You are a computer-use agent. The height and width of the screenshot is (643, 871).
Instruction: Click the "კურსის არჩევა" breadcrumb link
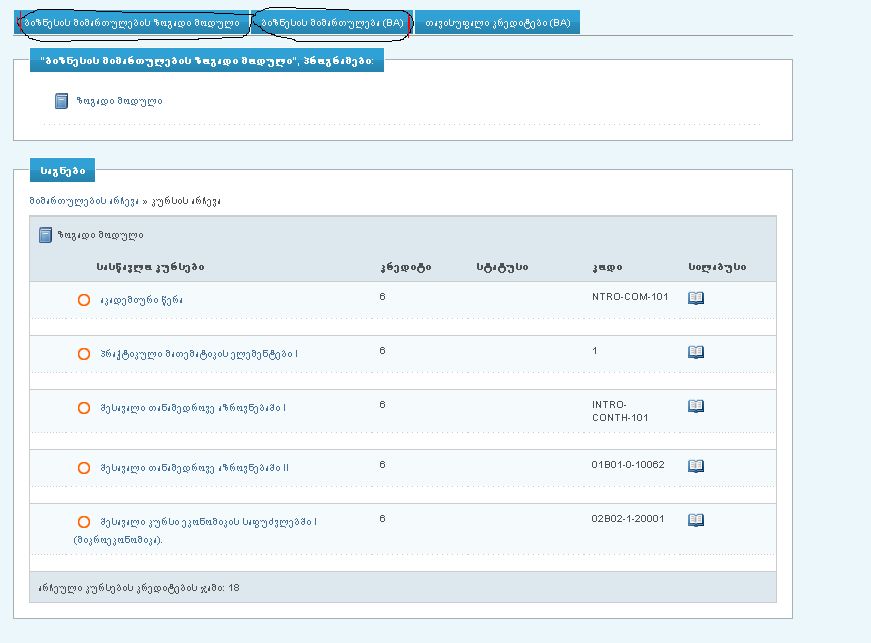185,201
